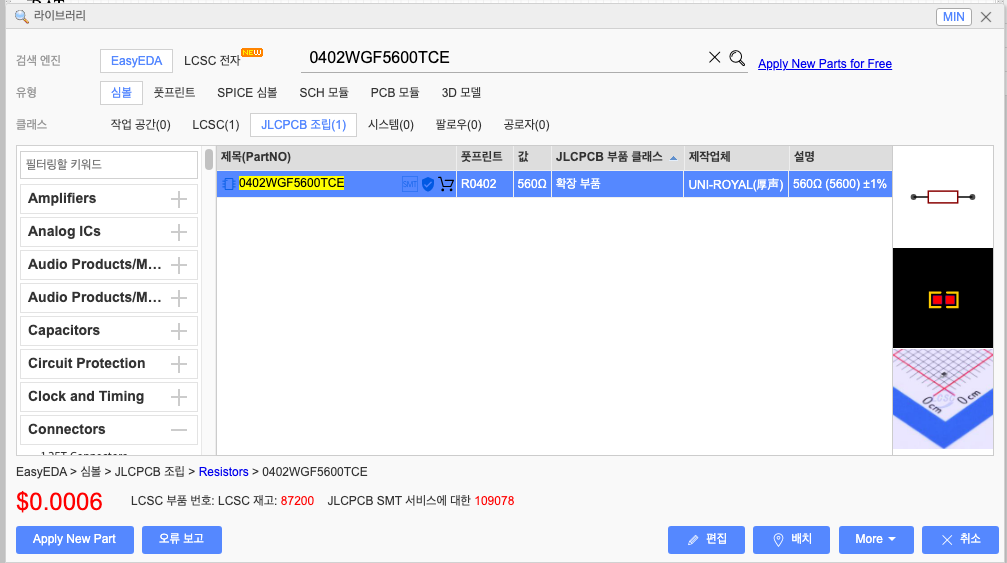Close the library dialog with the X
Image resolution: width=1007 pixels, height=563 pixels.
(x=986, y=17)
